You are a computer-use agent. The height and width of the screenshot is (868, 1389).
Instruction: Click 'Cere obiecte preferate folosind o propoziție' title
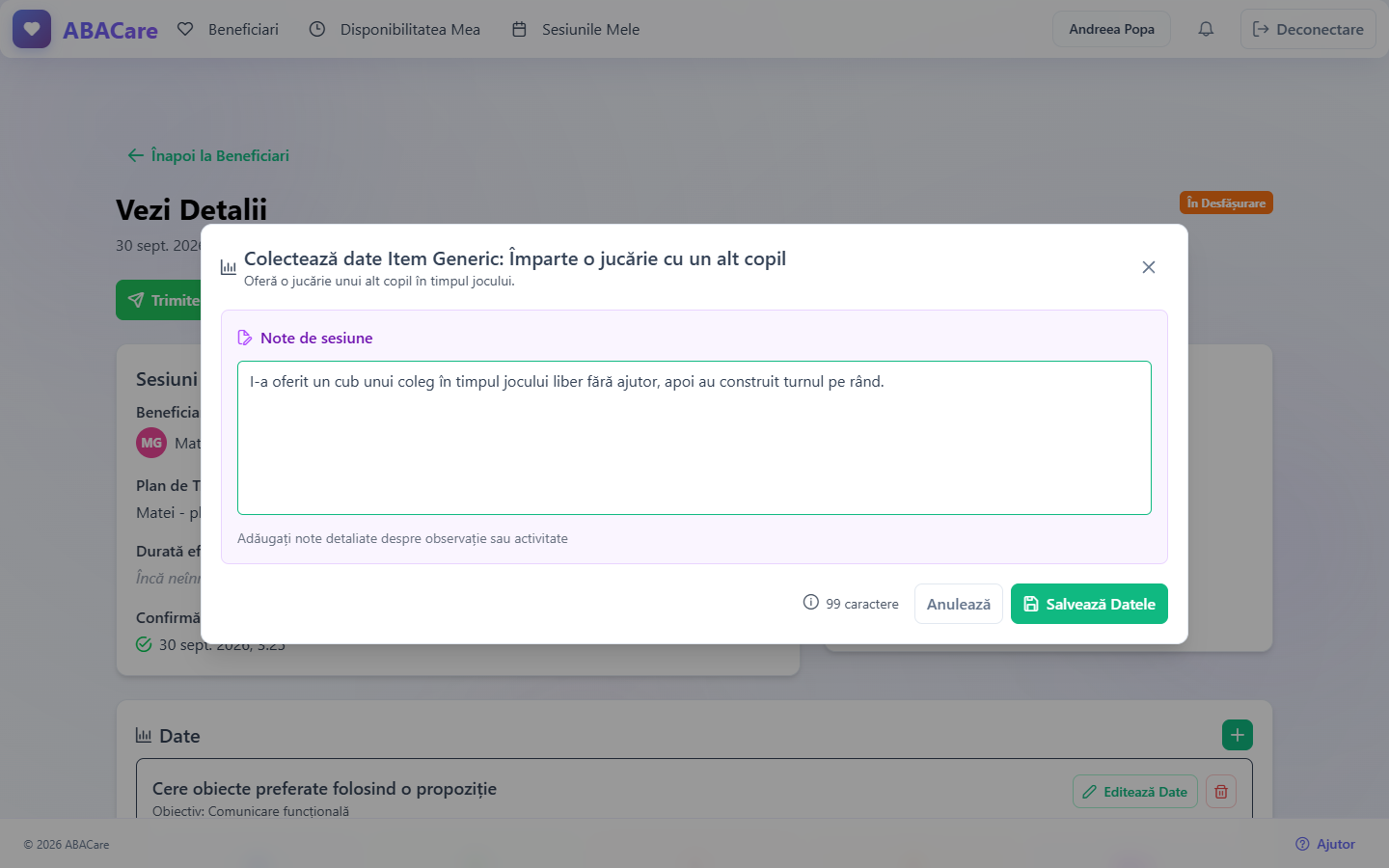point(324,788)
